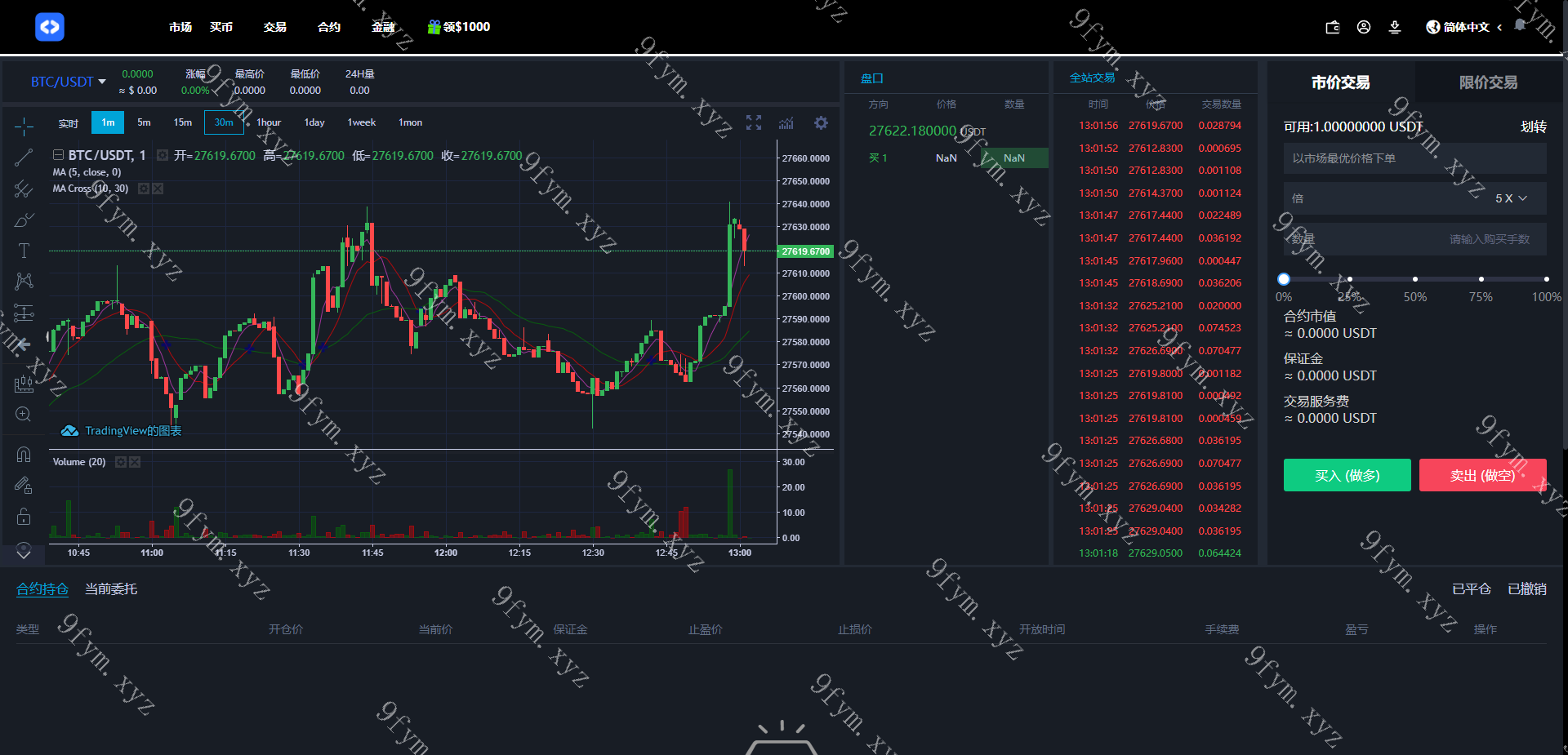Open the wallet icon in header
Screen dimensions: 1568x755
pyautogui.click(x=1333, y=27)
